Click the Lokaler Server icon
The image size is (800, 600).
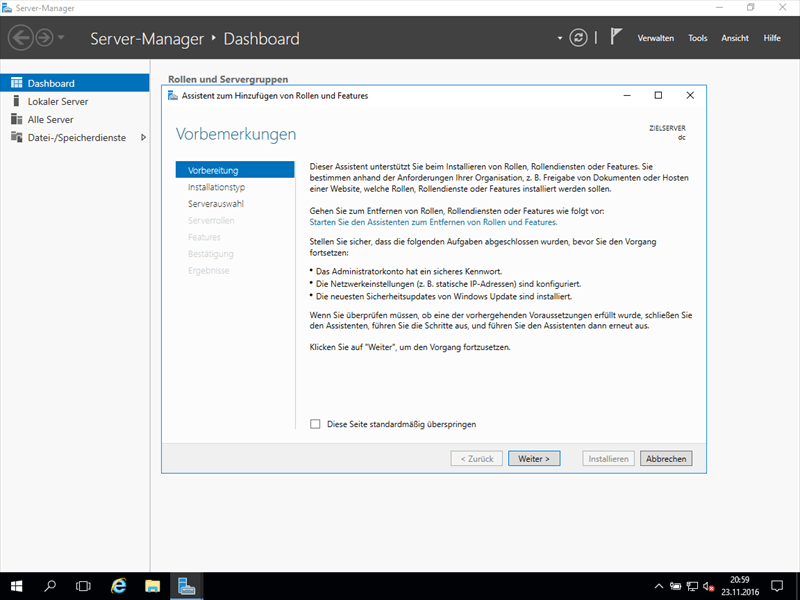pyautogui.click(x=16, y=101)
